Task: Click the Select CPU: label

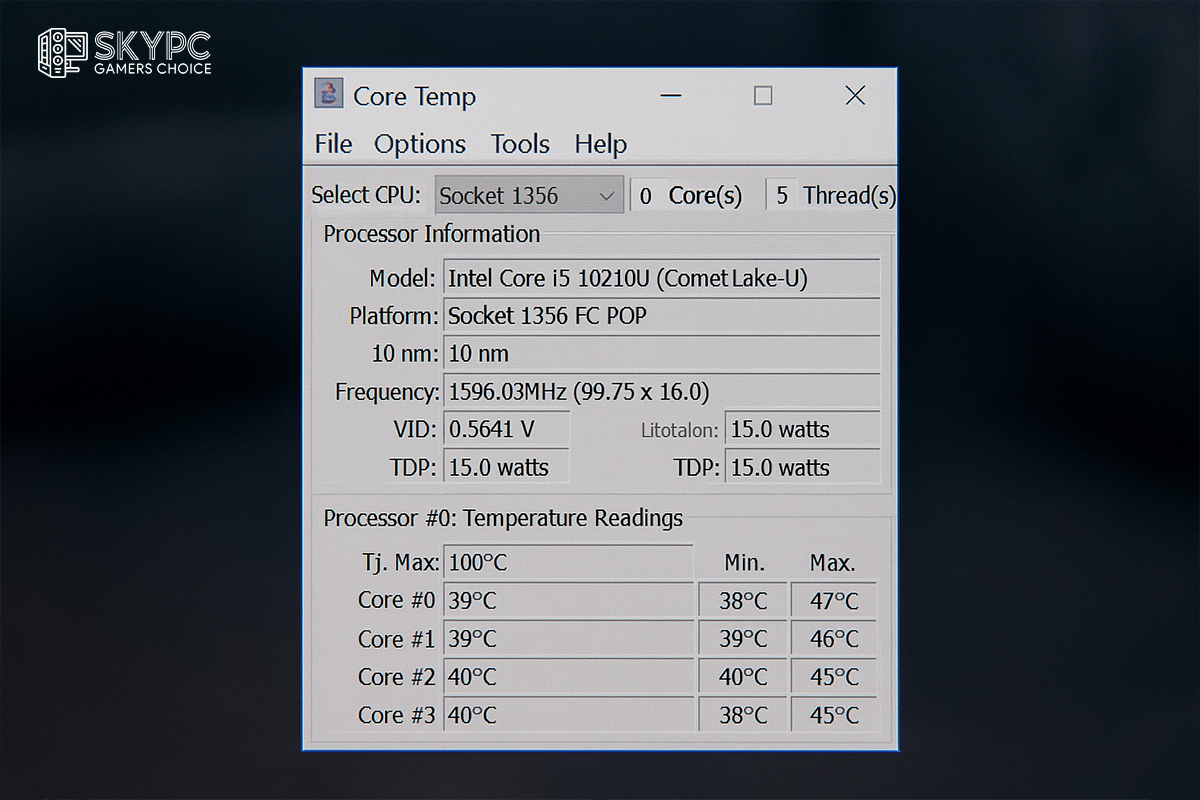Action: [366, 195]
